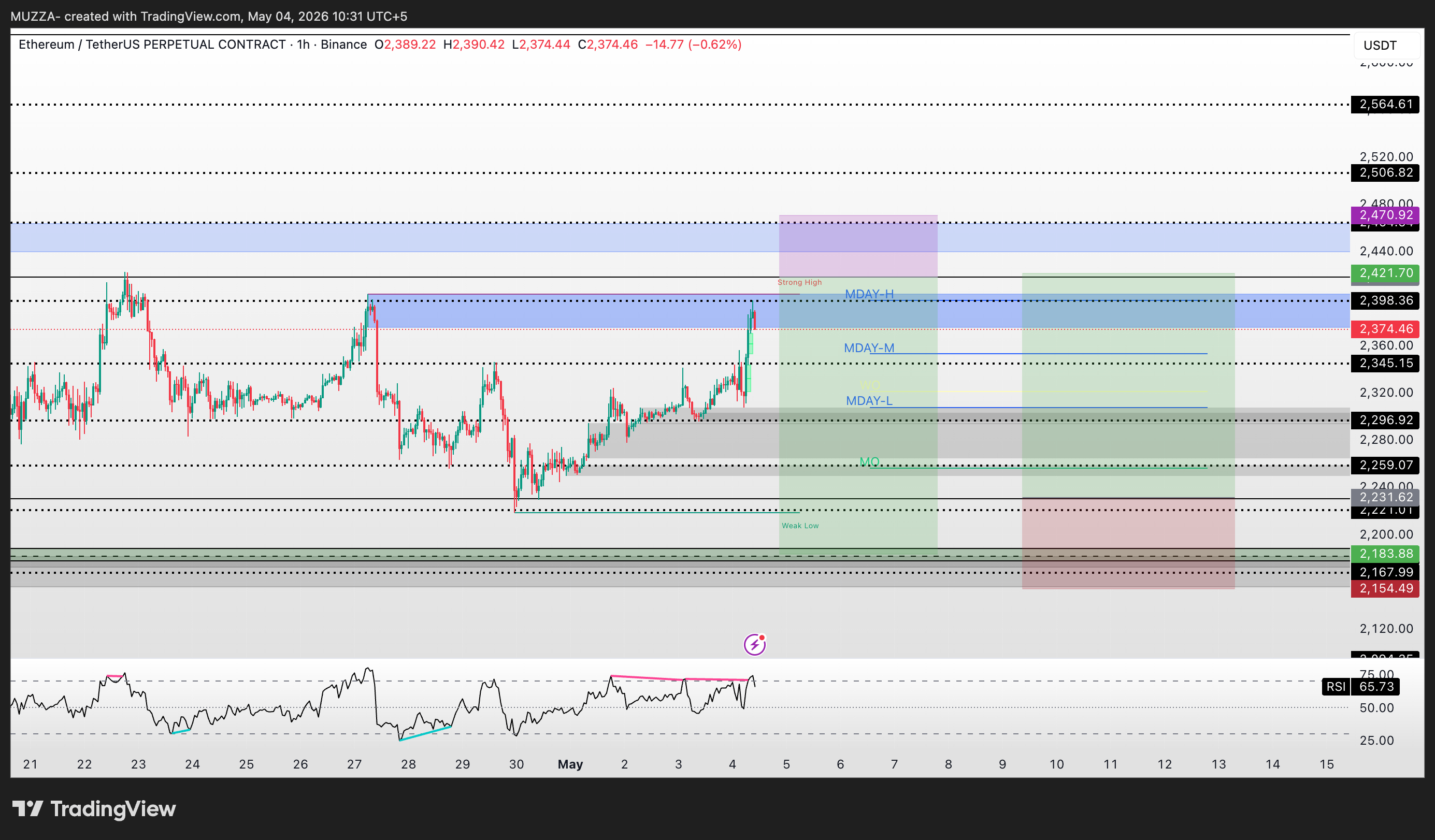
Task: Select the 2,259.07 price label
Action: click(1385, 465)
